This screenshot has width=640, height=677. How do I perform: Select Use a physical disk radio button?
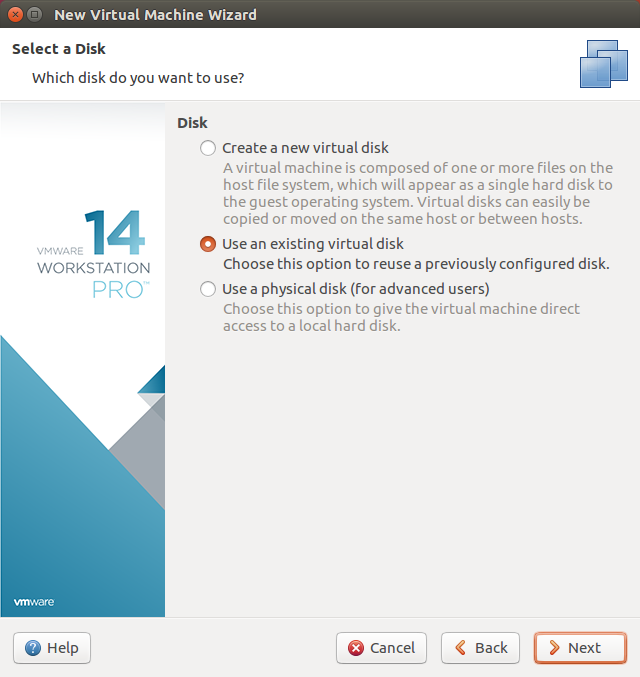pyautogui.click(x=208, y=289)
